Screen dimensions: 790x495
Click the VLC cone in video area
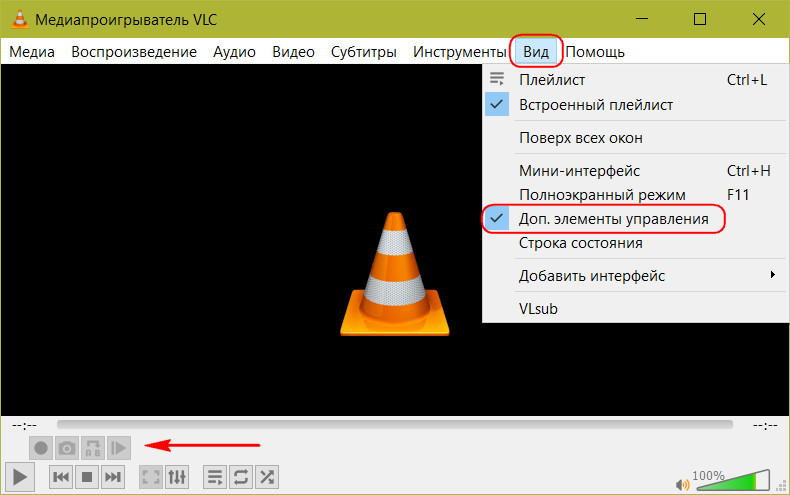tap(394, 274)
